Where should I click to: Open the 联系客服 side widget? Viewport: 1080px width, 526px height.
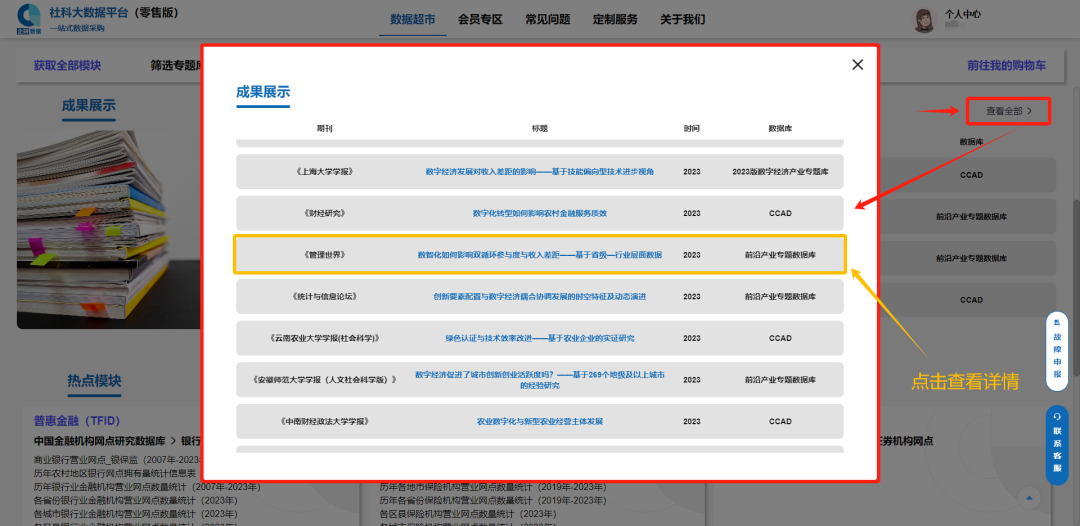pyautogui.click(x=1057, y=445)
